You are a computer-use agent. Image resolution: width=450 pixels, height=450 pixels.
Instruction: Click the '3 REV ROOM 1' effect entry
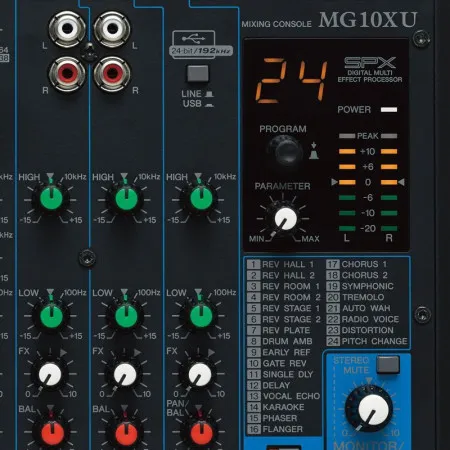point(283,286)
